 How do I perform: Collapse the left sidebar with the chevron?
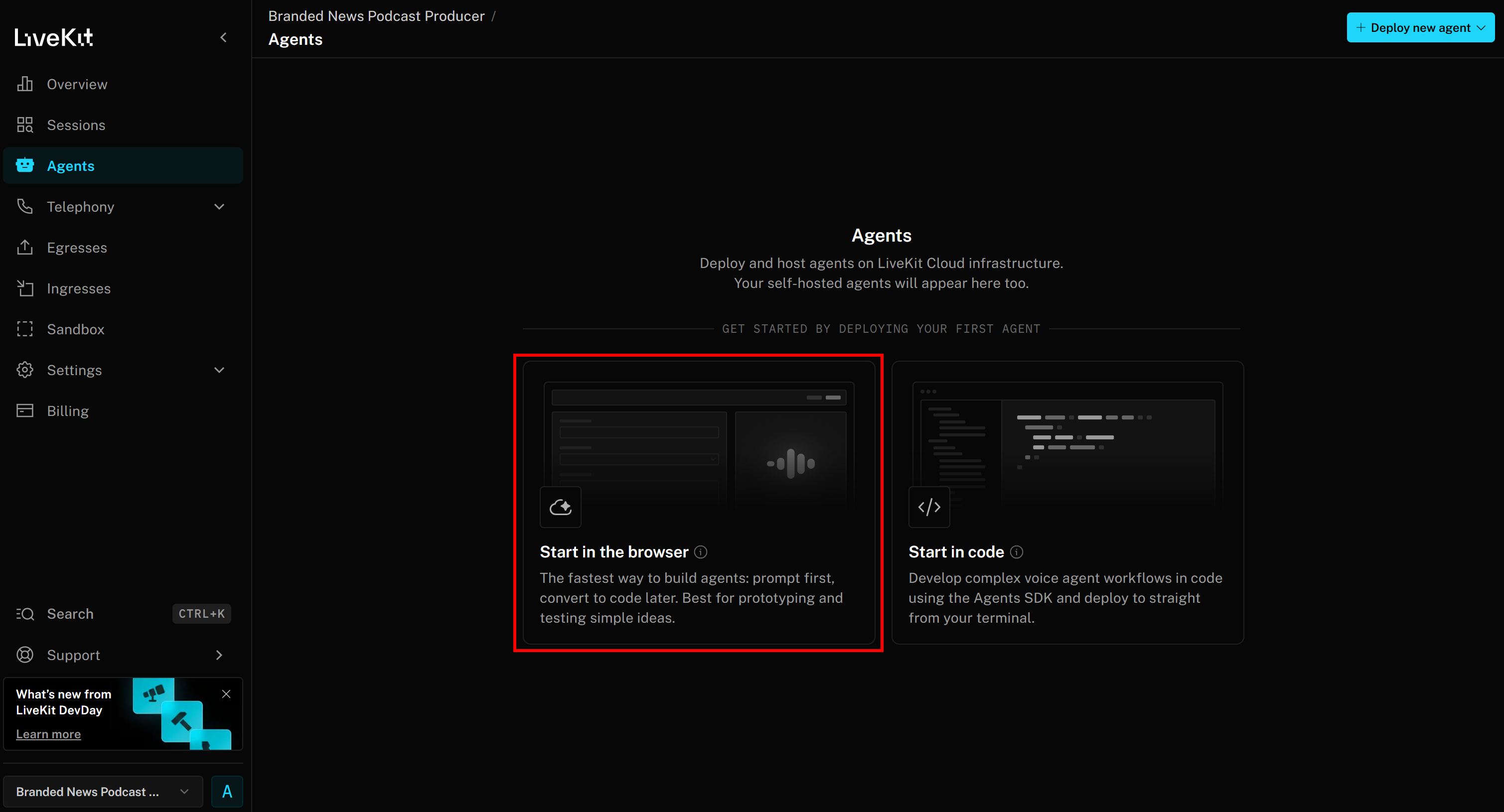(x=224, y=37)
